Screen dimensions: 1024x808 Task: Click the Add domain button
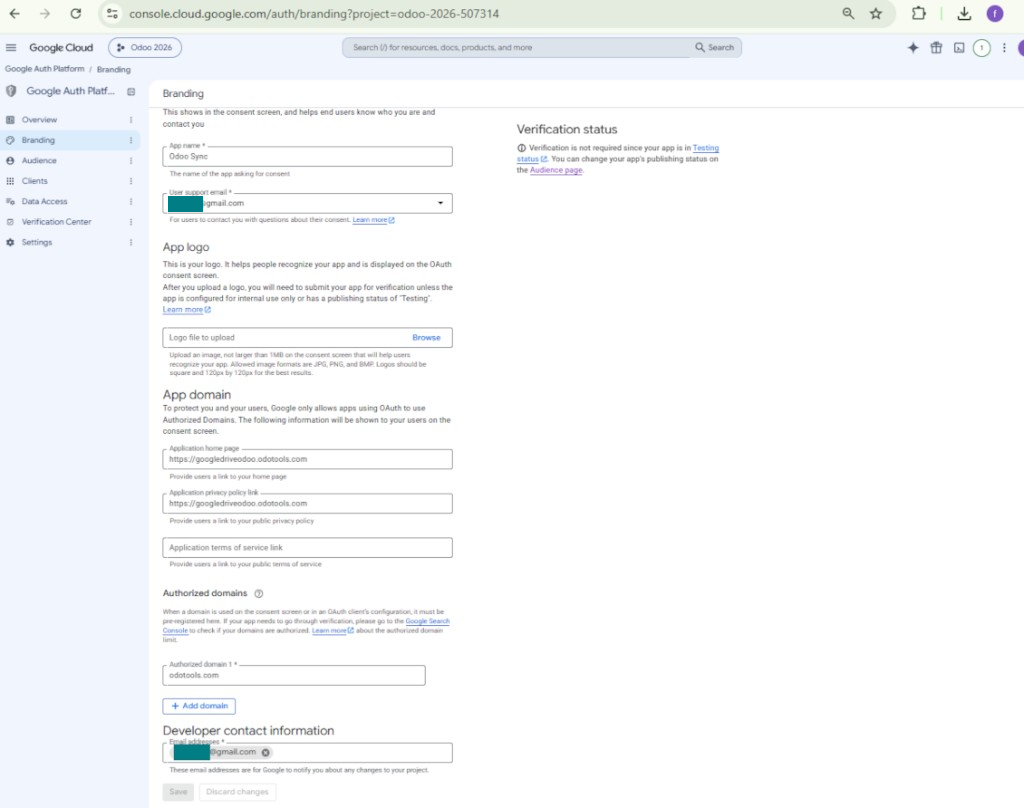click(x=199, y=706)
